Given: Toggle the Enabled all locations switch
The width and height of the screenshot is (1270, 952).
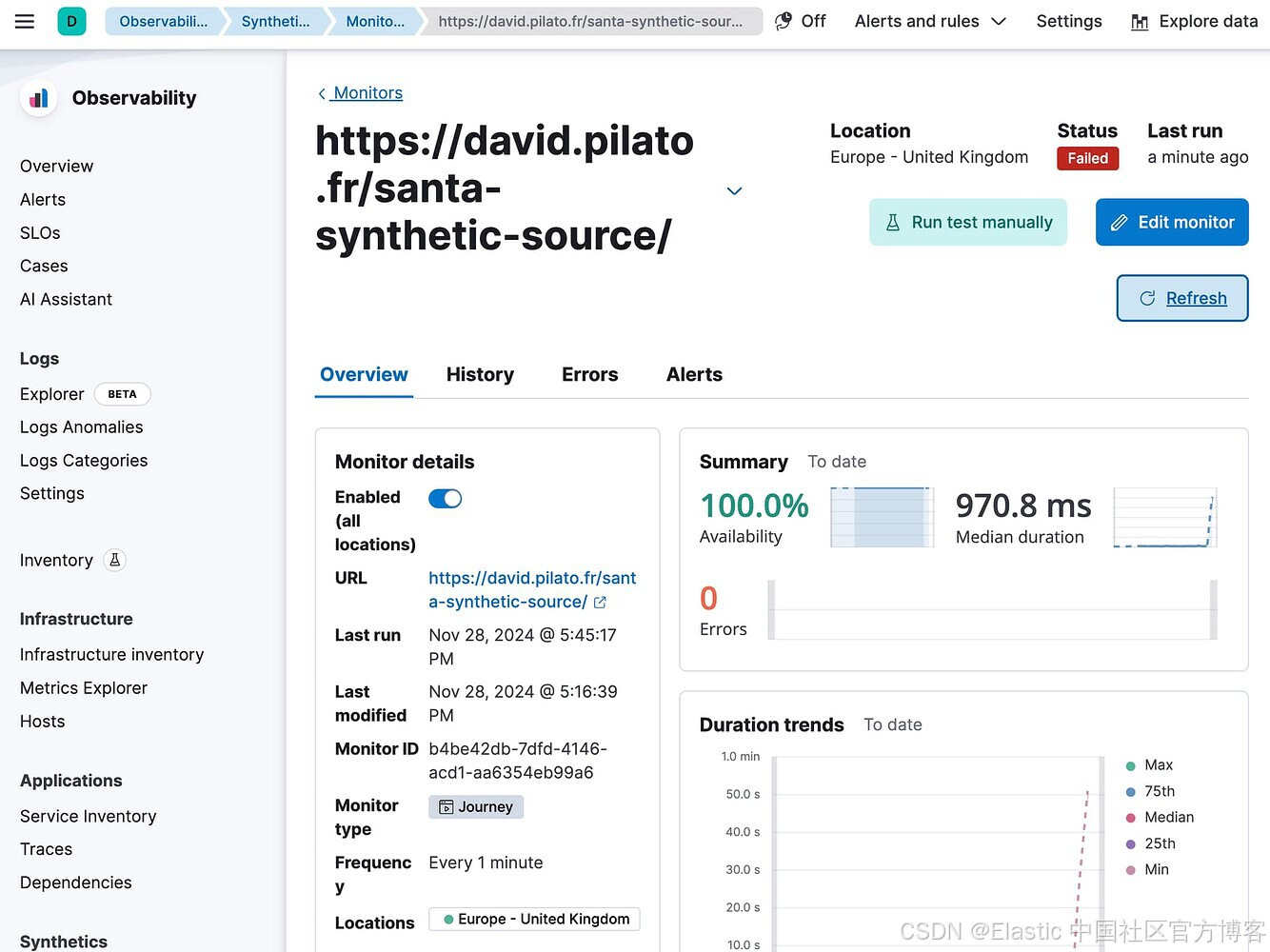Looking at the screenshot, I should click(x=446, y=499).
